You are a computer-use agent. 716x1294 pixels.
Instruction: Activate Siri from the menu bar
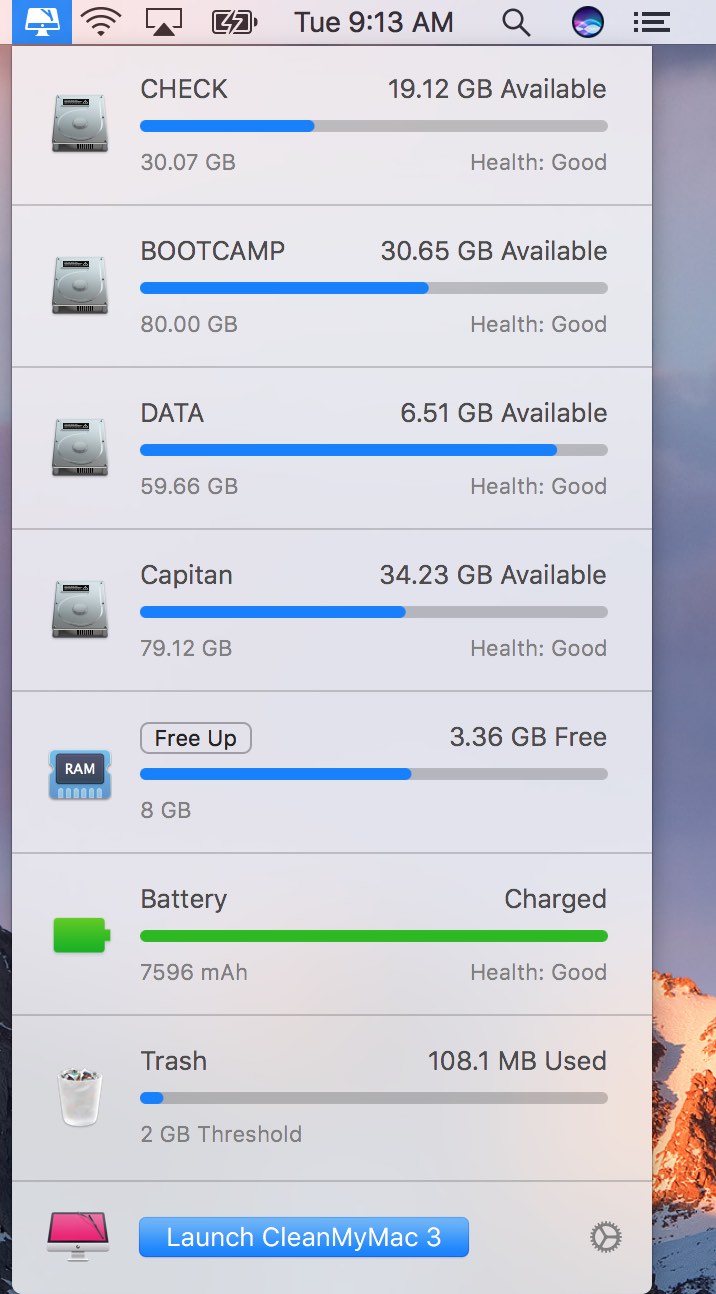pos(587,22)
